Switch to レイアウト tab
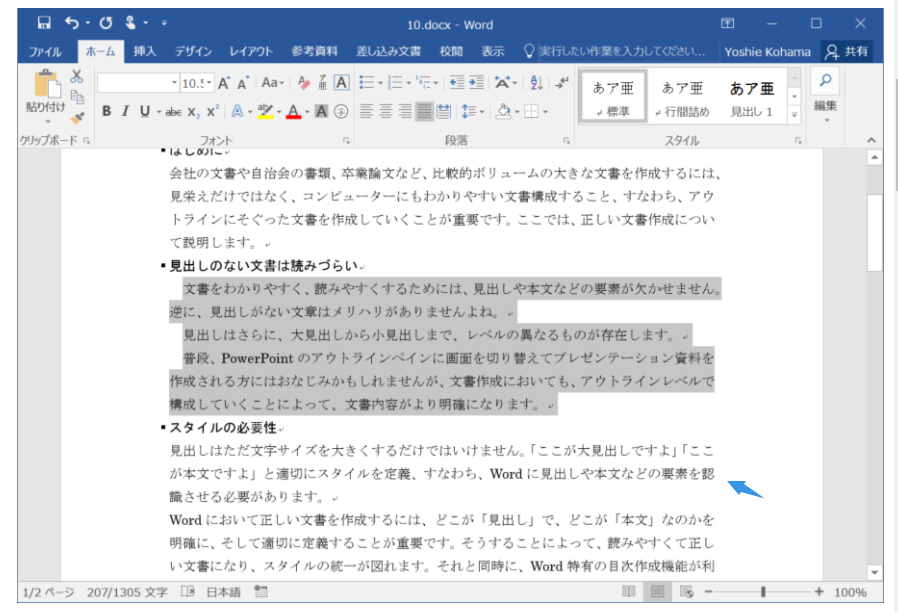This screenshot has width=898, height=612. 251,51
